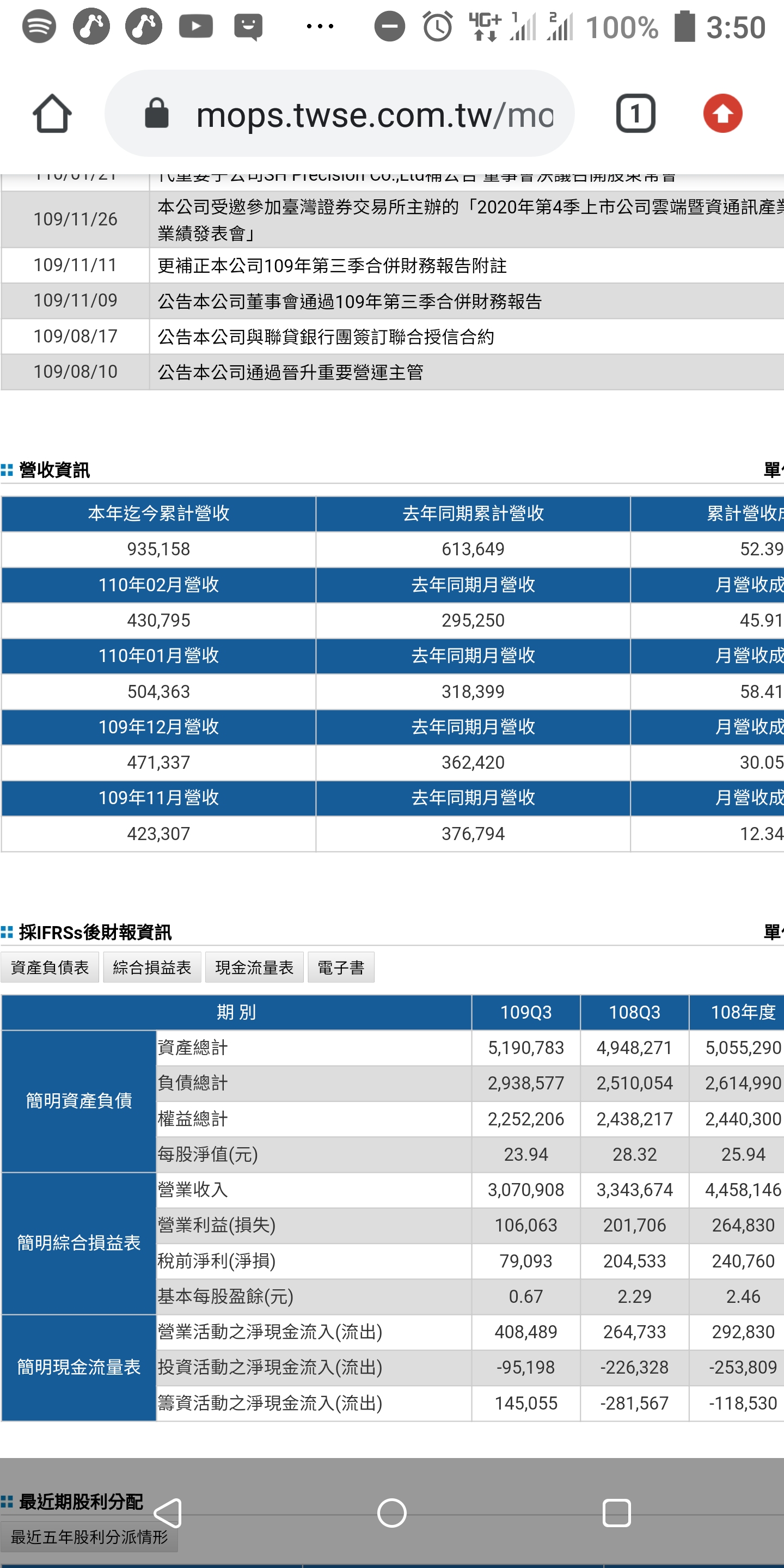The image size is (784, 1568).
Task: Open announcement on 109年第三季合併財務報告附註 correction
Action: [332, 265]
